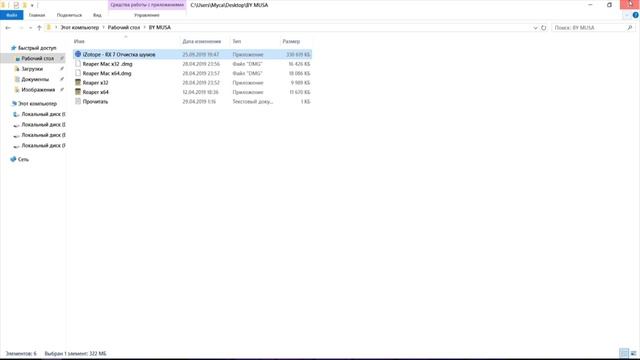This screenshot has width=640, height=360.
Task: Open Документы in the sidebar
Action: [35, 79]
